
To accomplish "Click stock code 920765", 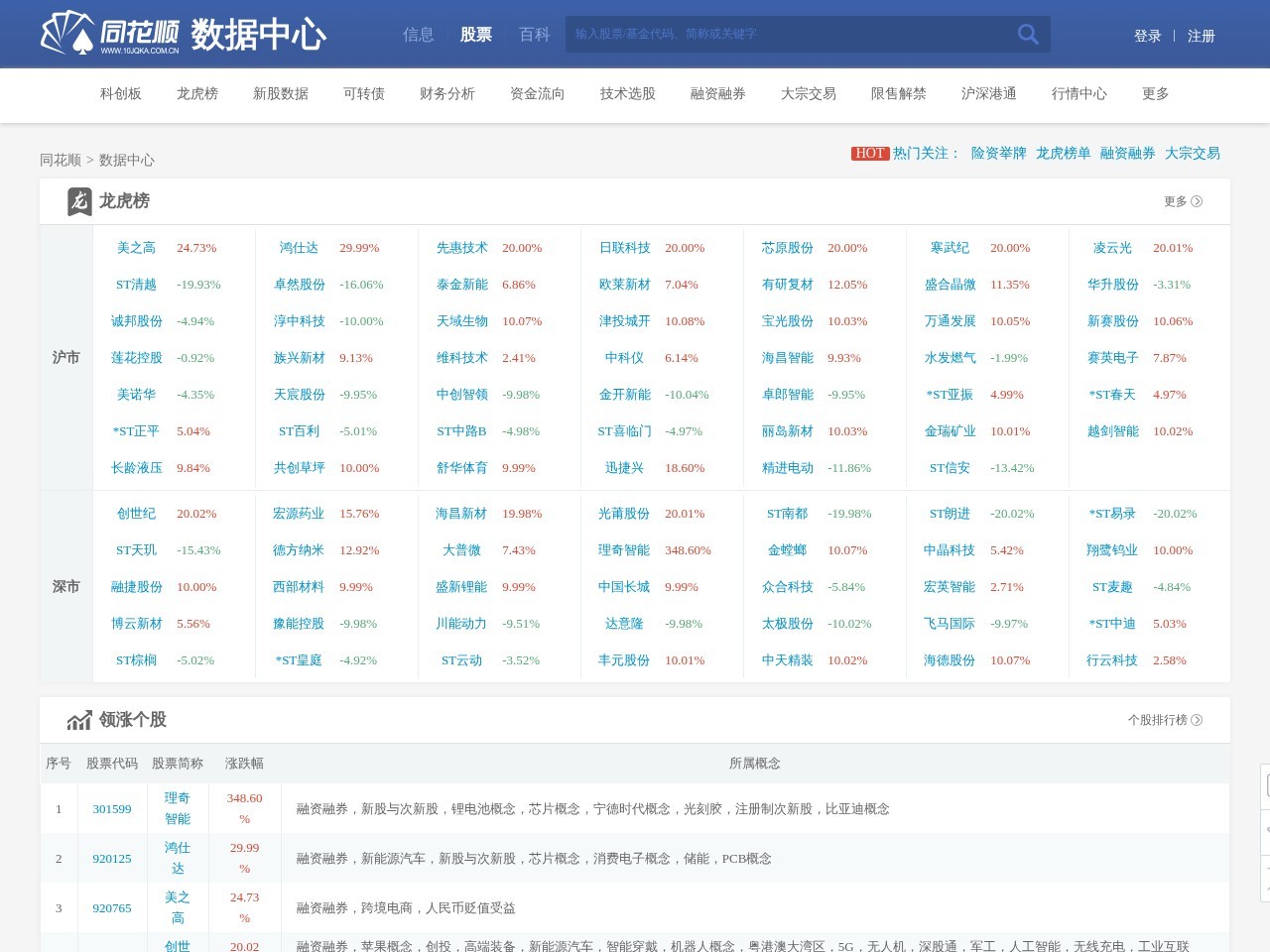I will pyautogui.click(x=112, y=908).
